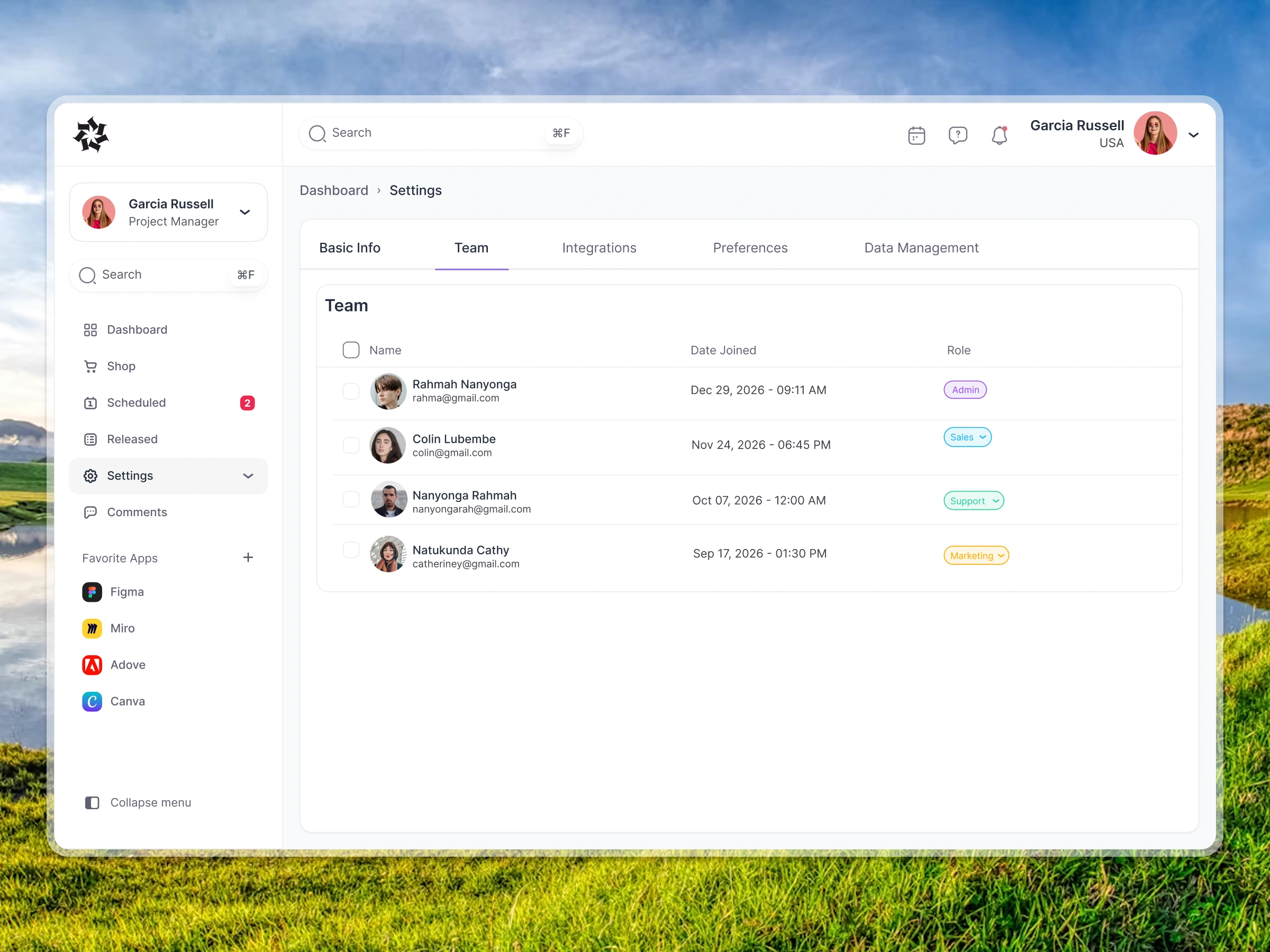
Task: Click the magnifier icon in top search
Action: coord(317,134)
